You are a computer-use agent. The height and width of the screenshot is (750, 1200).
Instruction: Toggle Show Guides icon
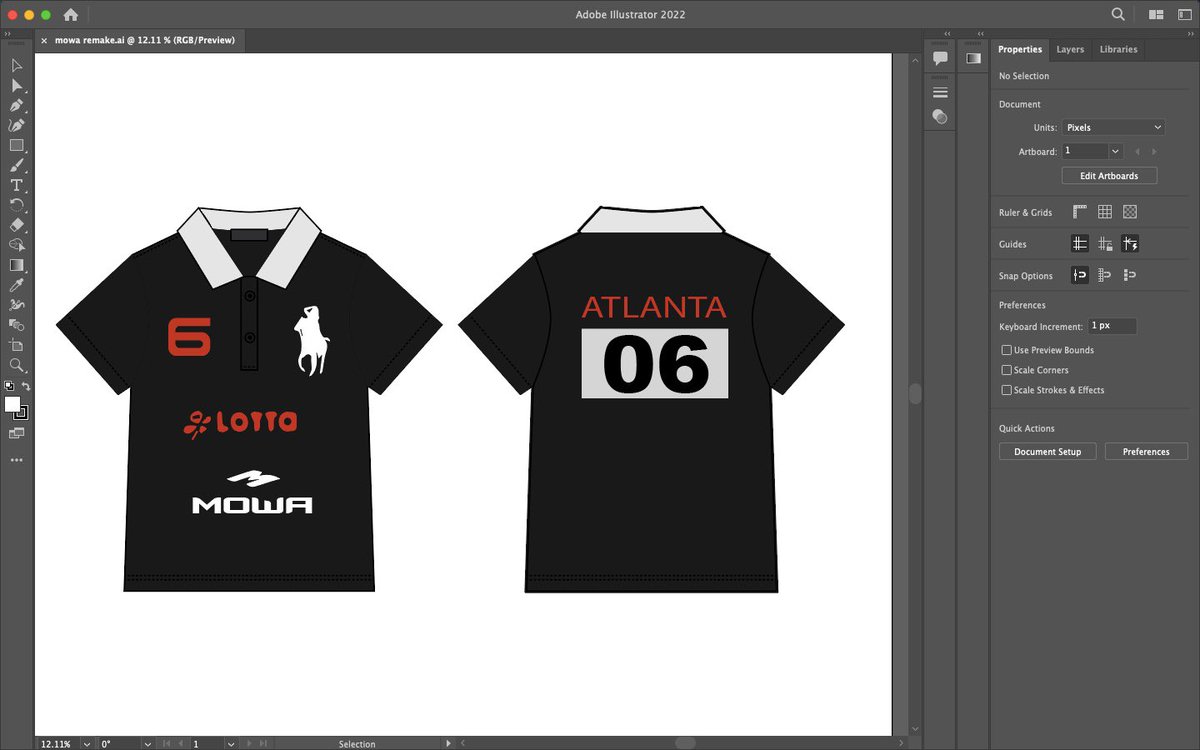click(x=1080, y=244)
